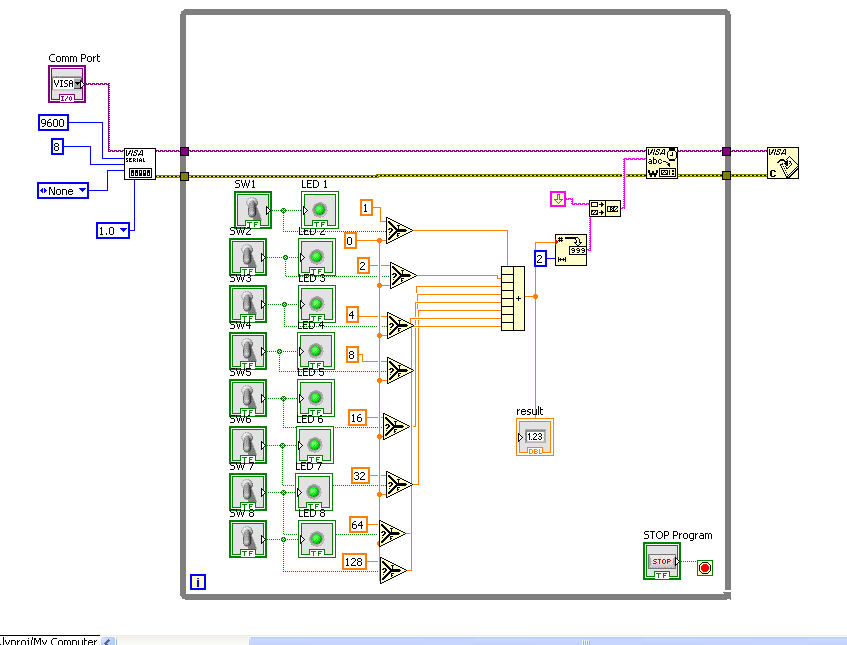Select the Comm Port VISA resource control

pyautogui.click(x=67, y=84)
